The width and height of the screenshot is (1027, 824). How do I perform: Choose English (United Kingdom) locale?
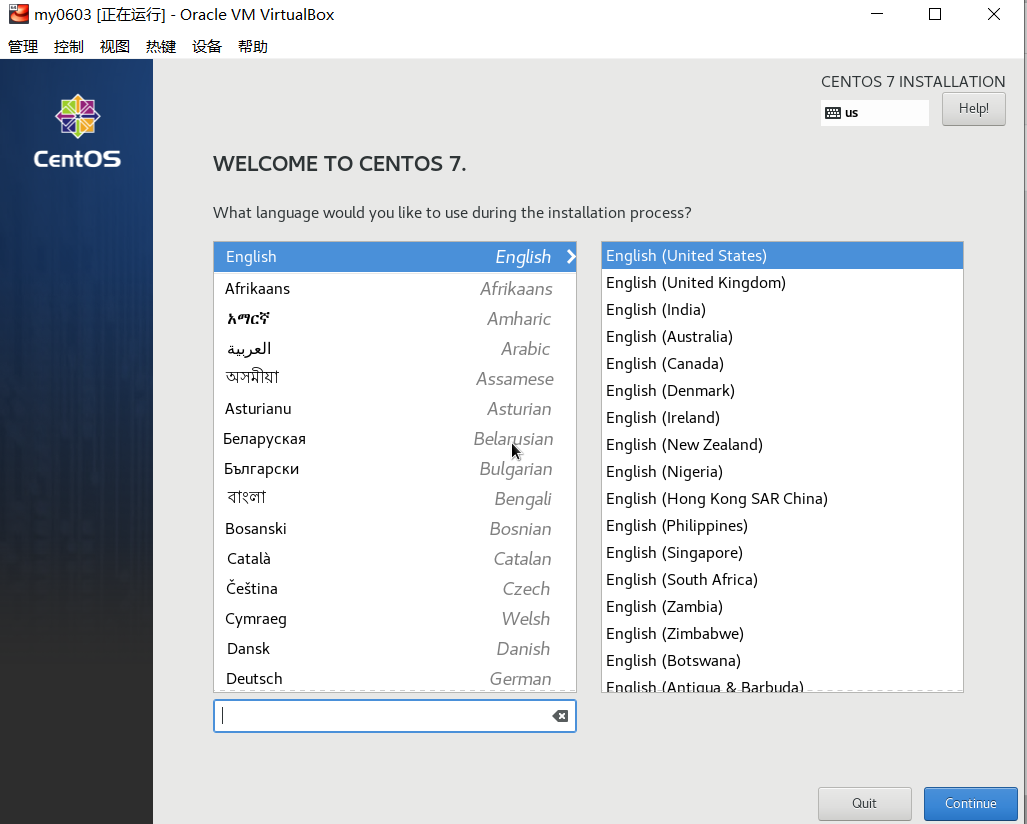click(x=782, y=283)
